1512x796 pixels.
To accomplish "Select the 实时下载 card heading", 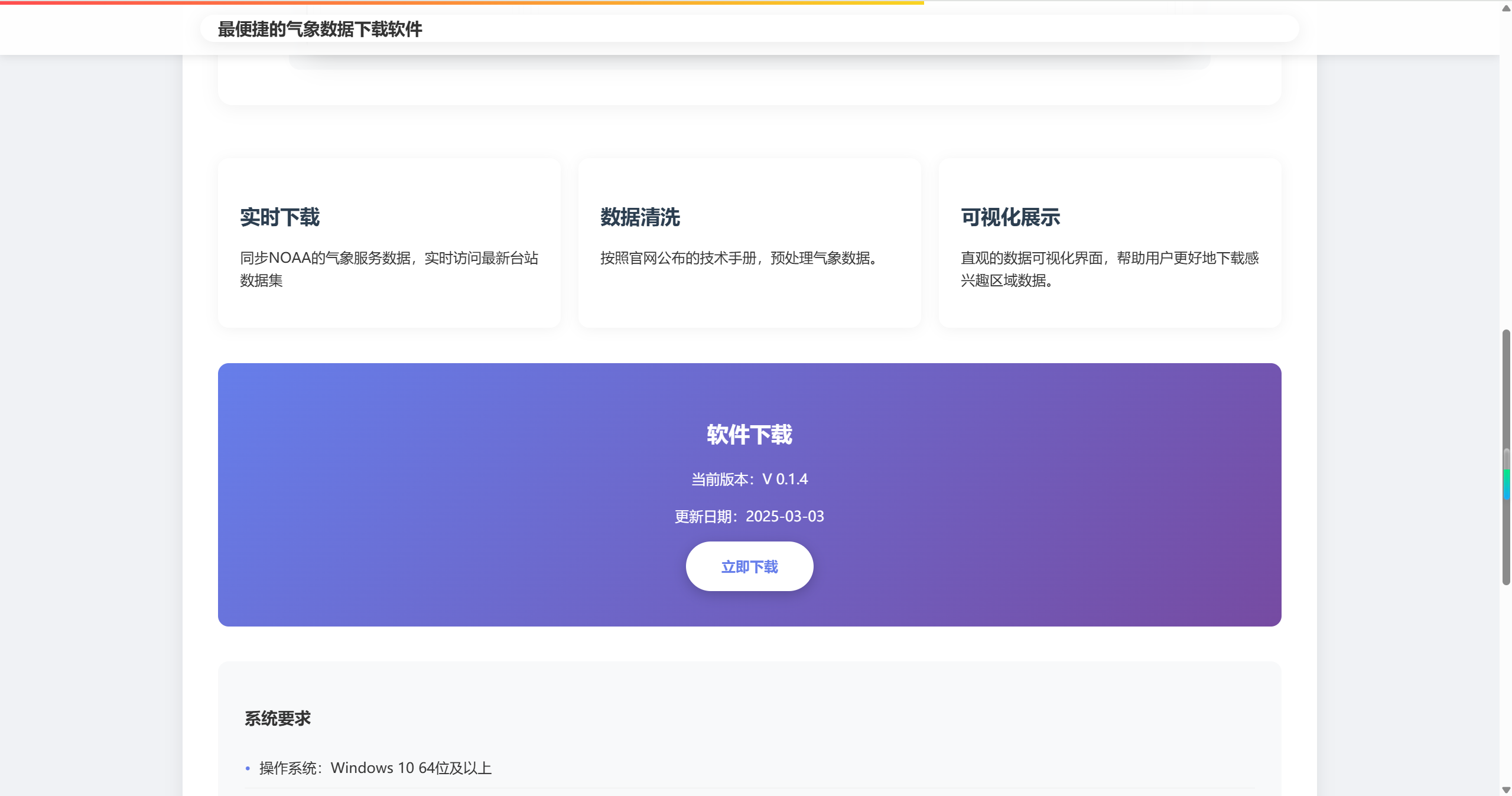I will tap(279, 217).
